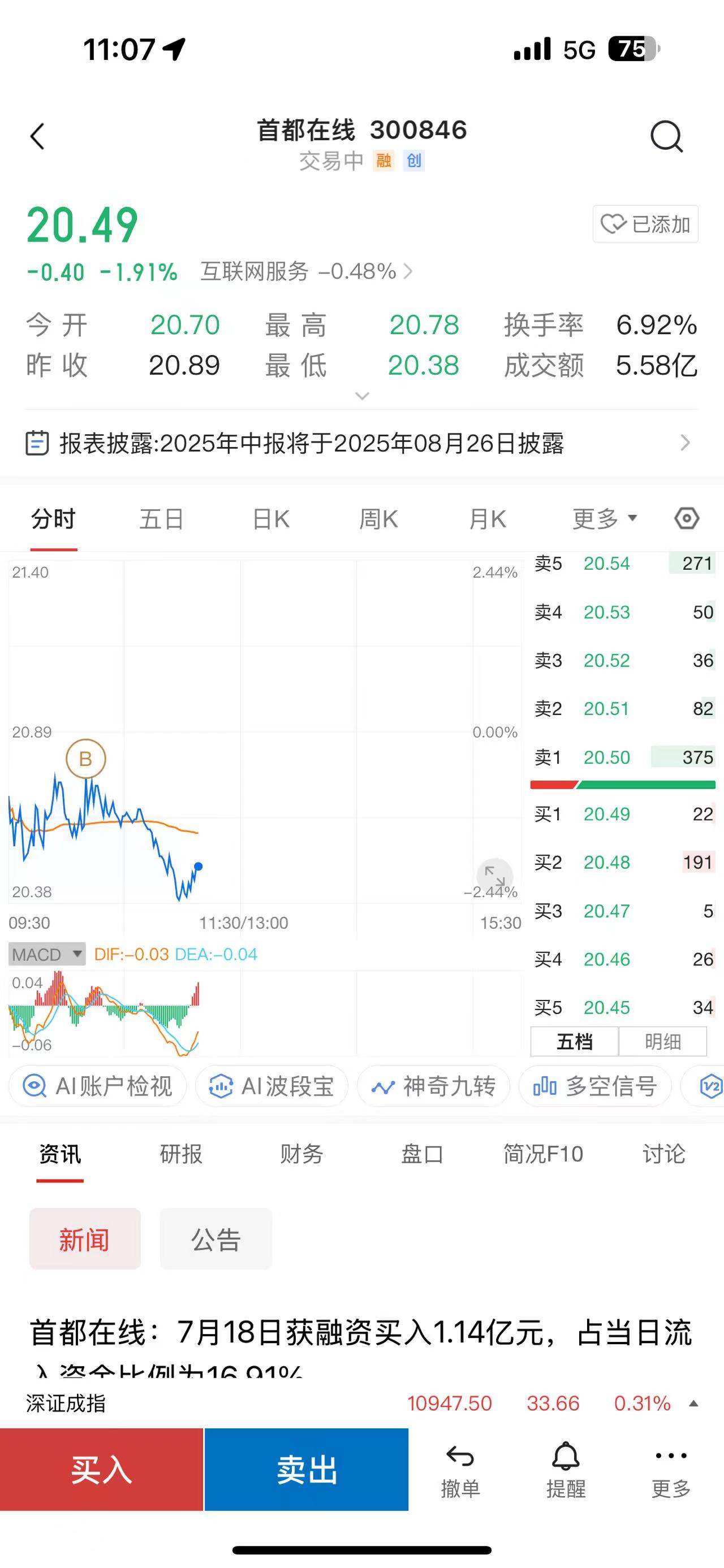Tap the 换手率 value 6.92%
724x1568 pixels.
tap(657, 325)
